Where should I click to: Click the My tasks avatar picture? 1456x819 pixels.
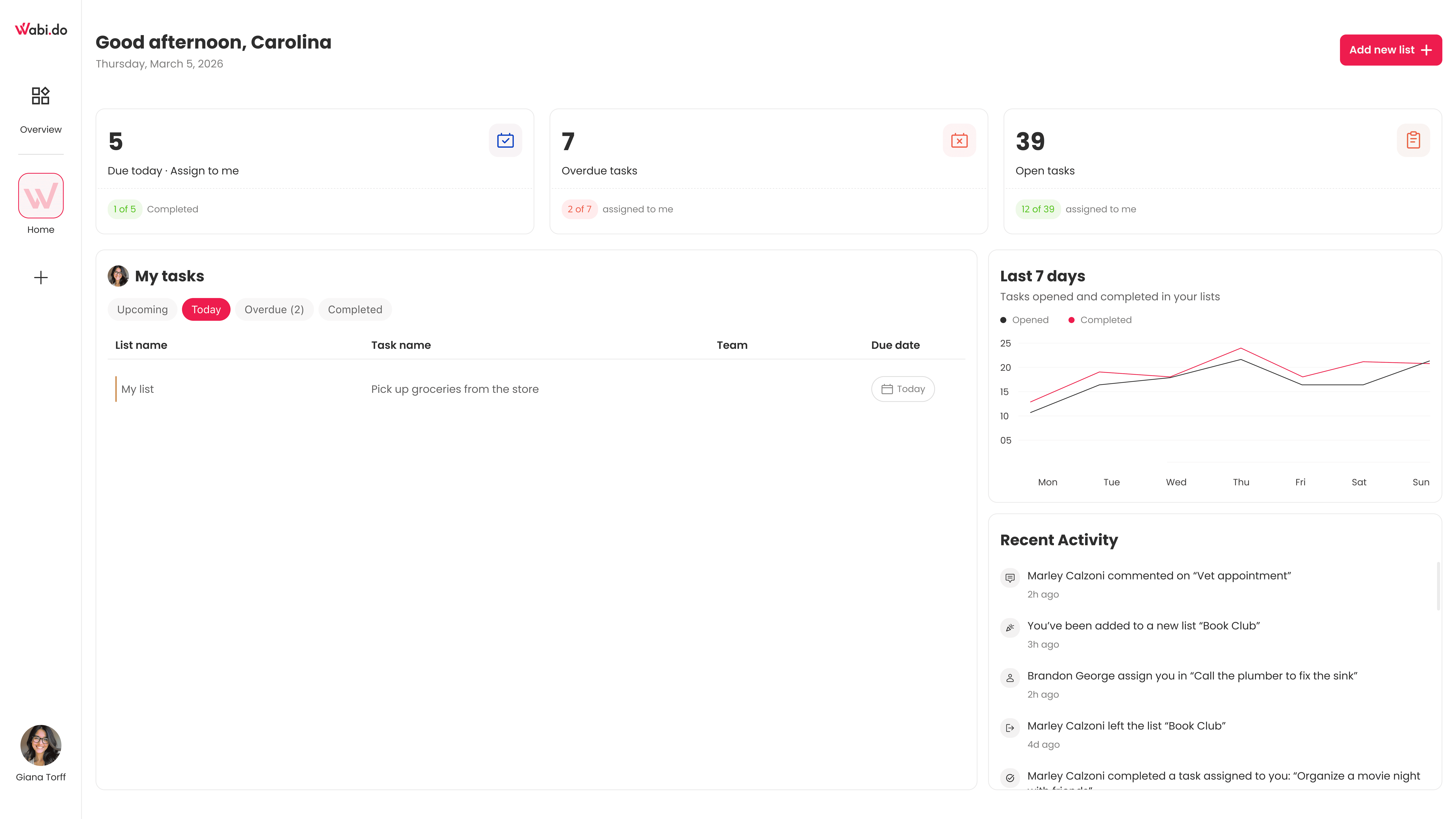coord(118,276)
